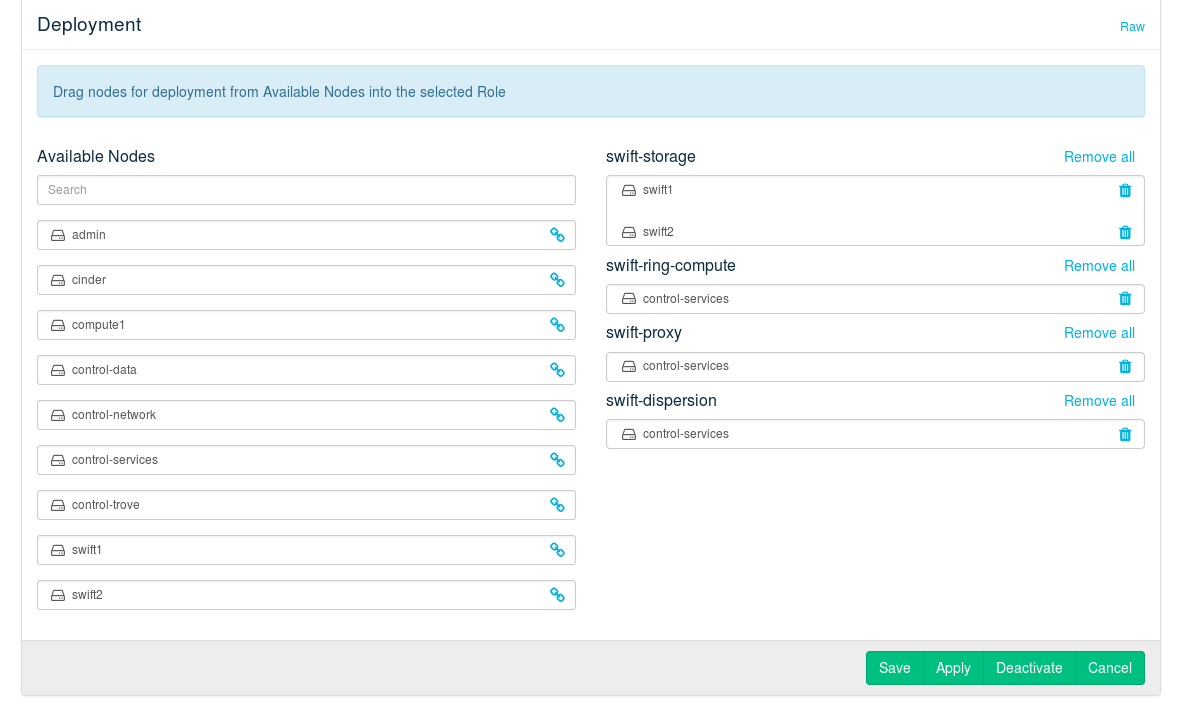The image size is (1180, 716).
Task: Click link icon on control-trove node
Action: coord(557,505)
